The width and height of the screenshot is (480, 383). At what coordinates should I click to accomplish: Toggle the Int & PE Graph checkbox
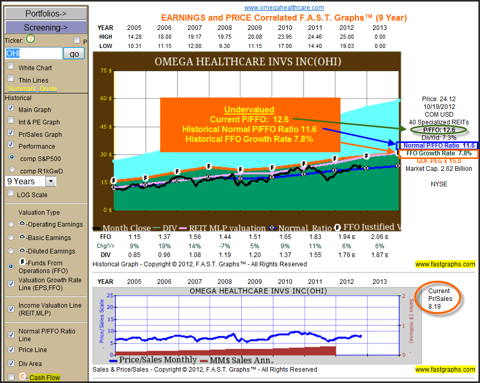11,120
